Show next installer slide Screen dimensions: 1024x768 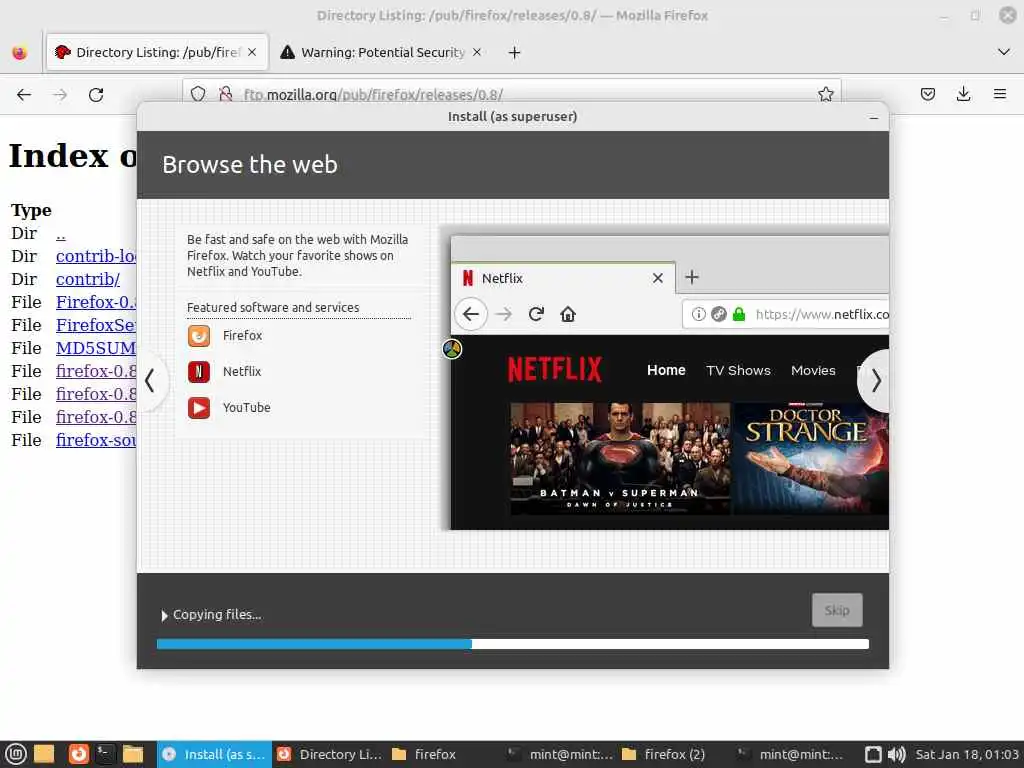click(875, 380)
